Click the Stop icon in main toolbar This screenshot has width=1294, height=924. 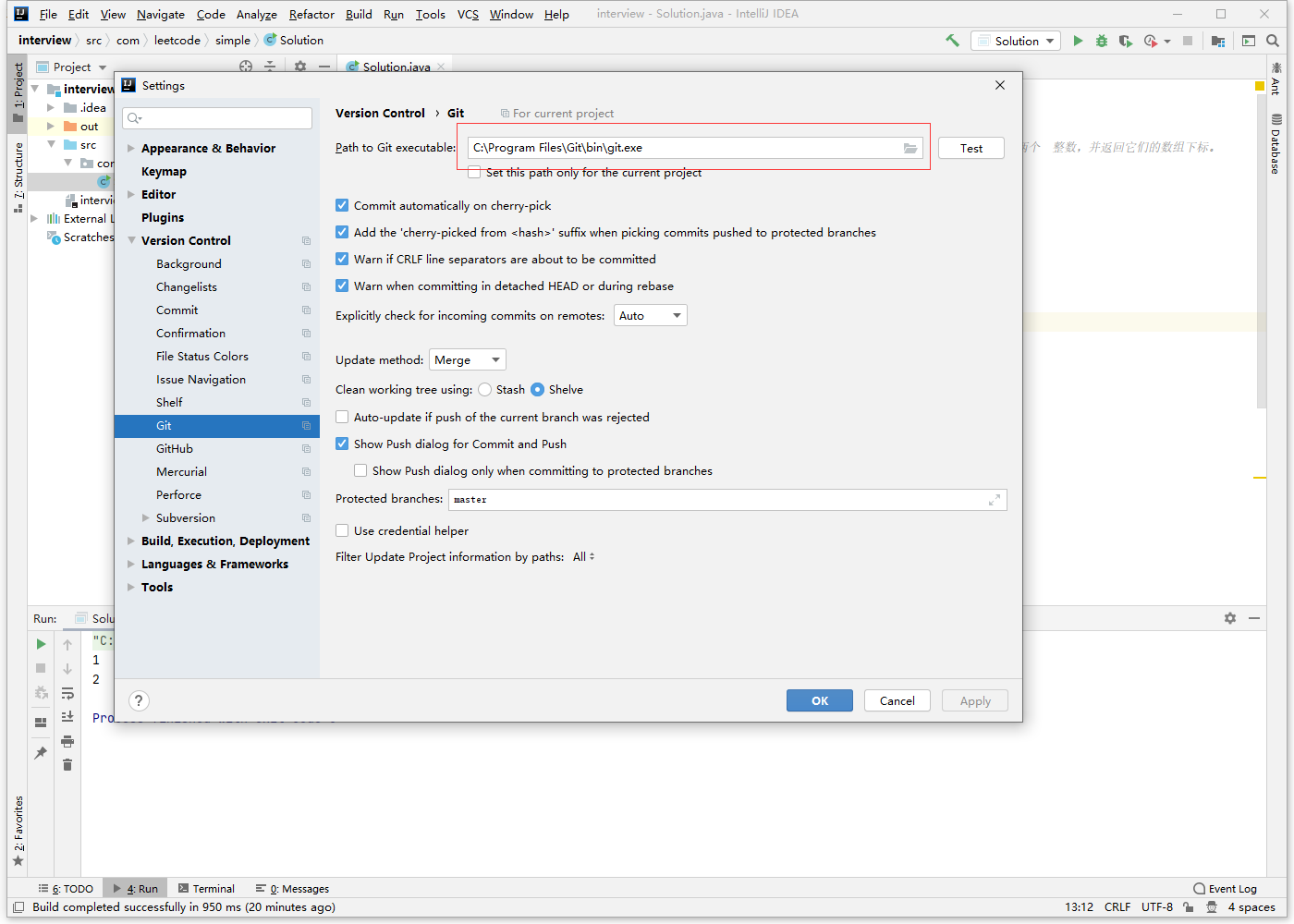pyautogui.click(x=1188, y=41)
